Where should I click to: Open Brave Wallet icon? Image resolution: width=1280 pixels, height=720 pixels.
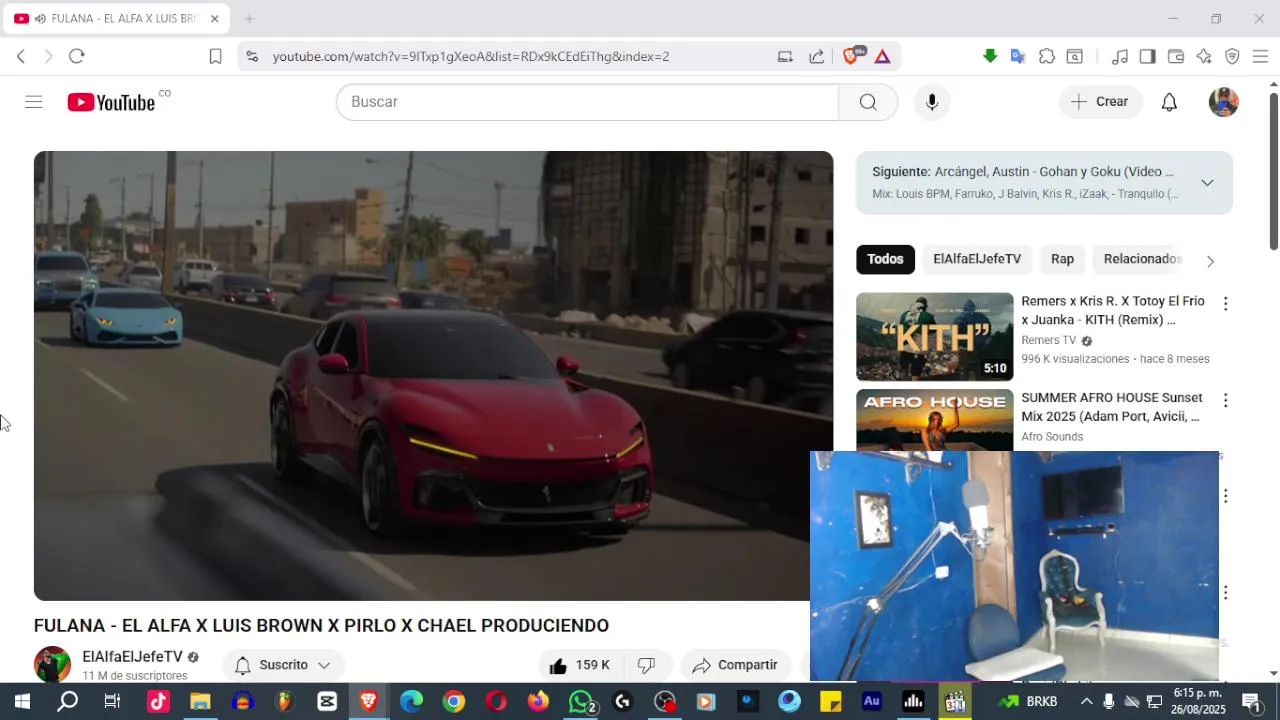(x=1176, y=56)
